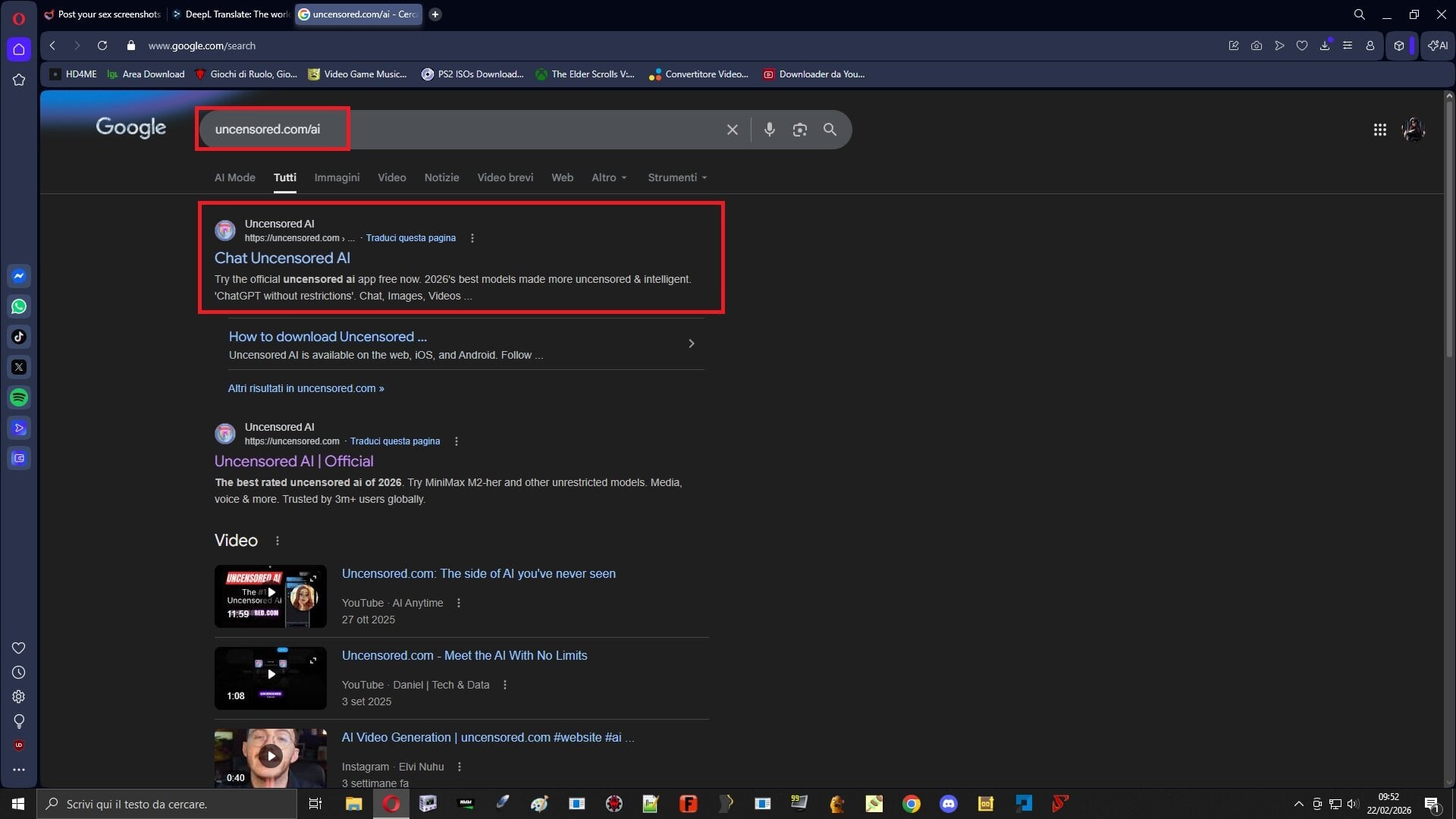Open File Explorer from the taskbar
The height and width of the screenshot is (819, 1456).
click(x=353, y=804)
